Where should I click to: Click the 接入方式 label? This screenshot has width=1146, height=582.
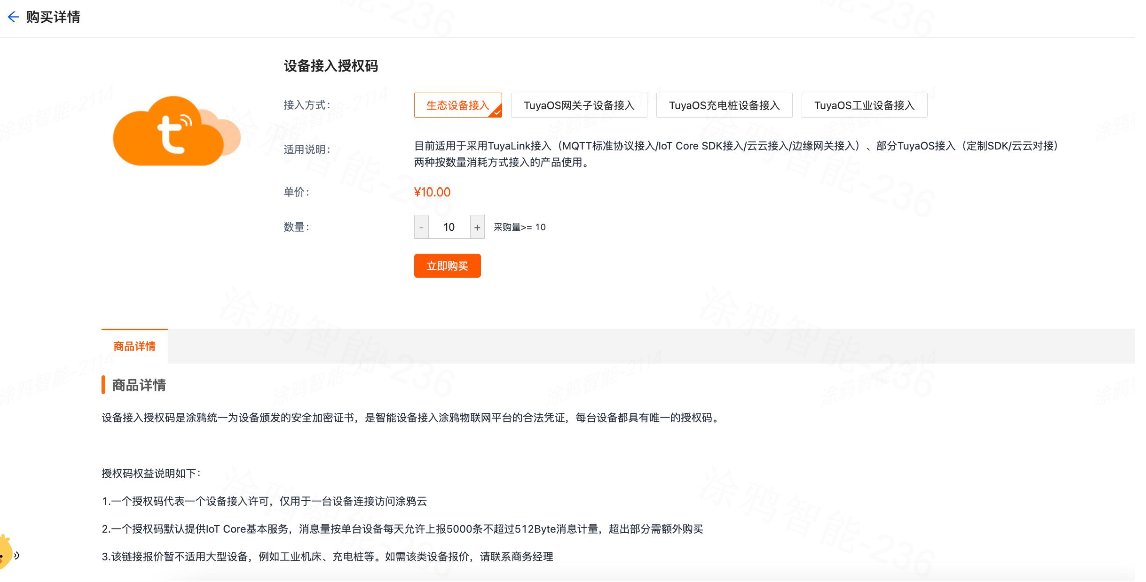[307, 105]
